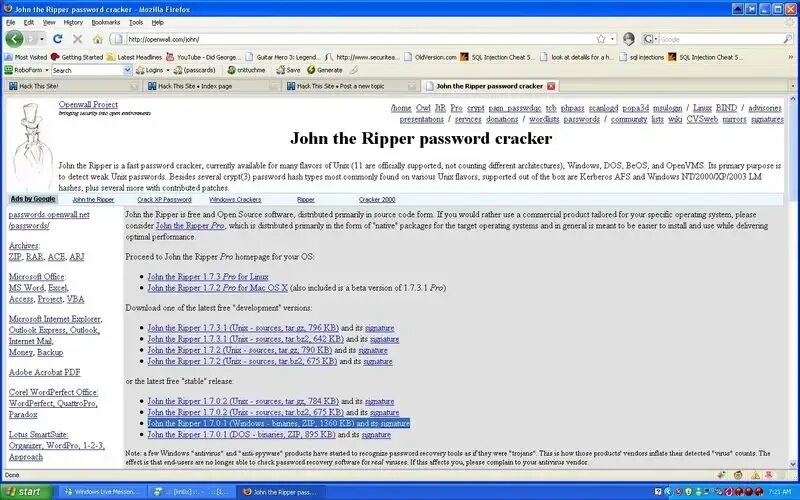Expand the RoboForm menu dropdown arrow
This screenshot has width=800, height=500.
click(x=46, y=70)
